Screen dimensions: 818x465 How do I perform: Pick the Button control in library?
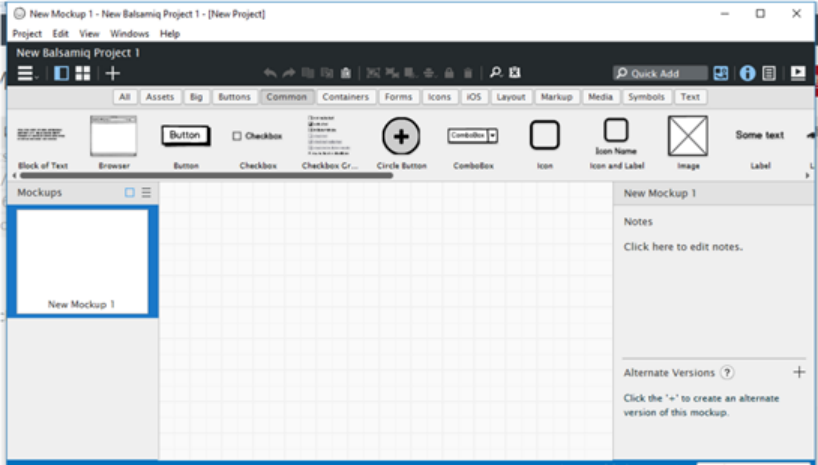186,142
